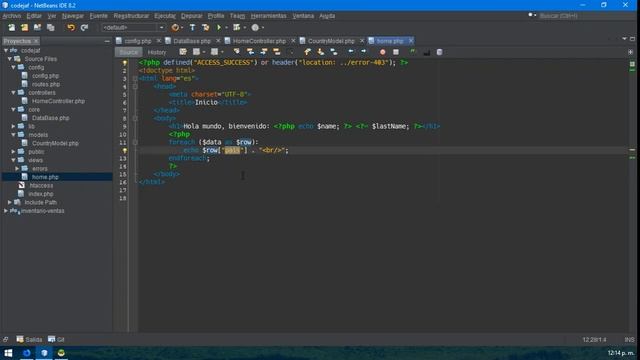Click the Build Project hammer icon
This screenshot has width=640, height=360.
click(x=192, y=27)
